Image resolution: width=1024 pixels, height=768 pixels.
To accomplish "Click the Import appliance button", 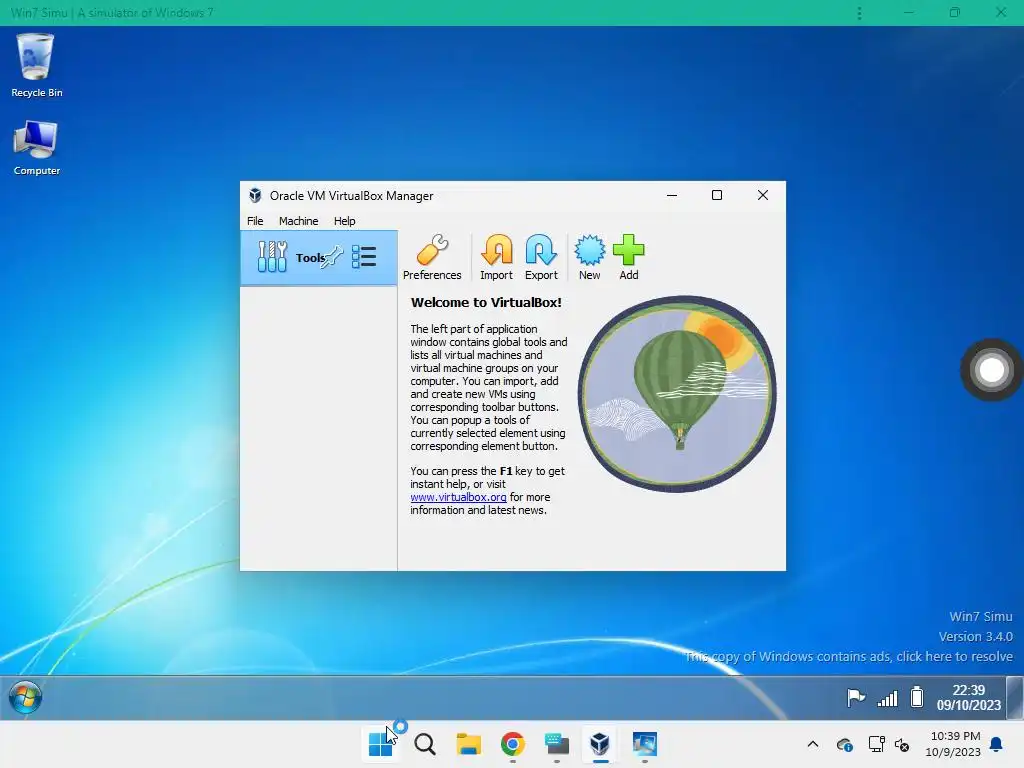I will click(x=496, y=257).
